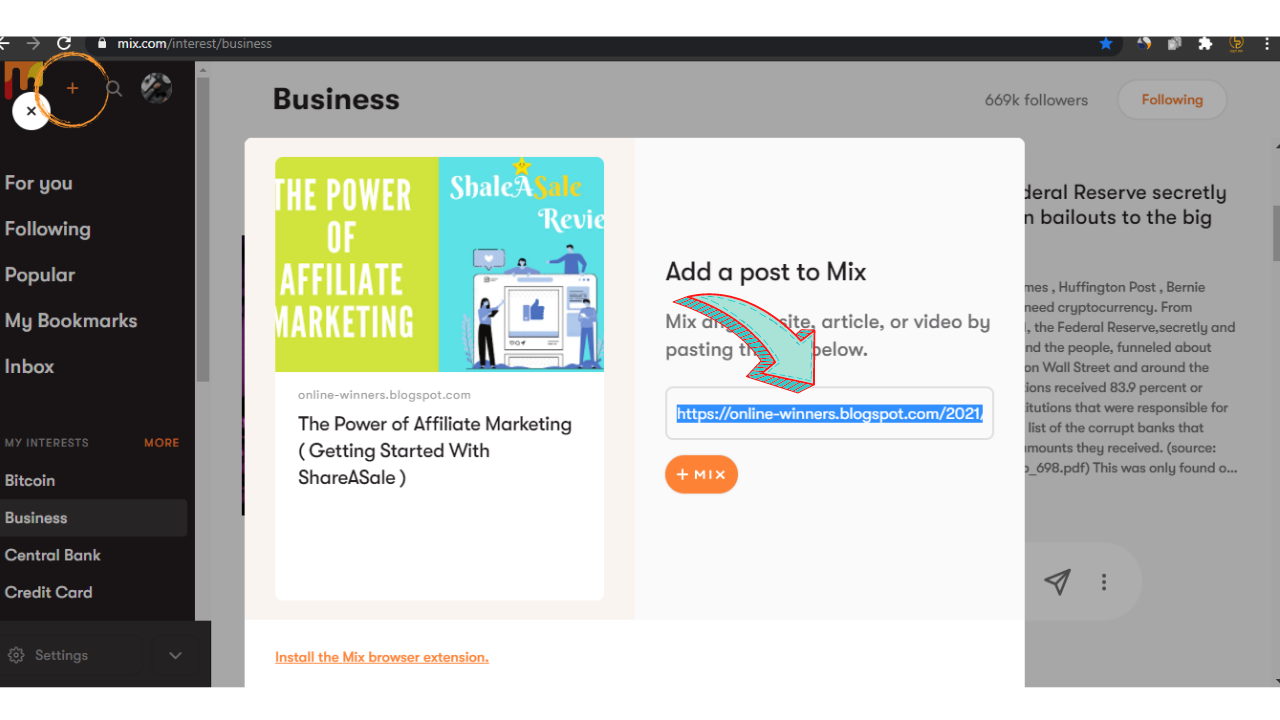Click the Settings label in the sidebar

(x=61, y=655)
